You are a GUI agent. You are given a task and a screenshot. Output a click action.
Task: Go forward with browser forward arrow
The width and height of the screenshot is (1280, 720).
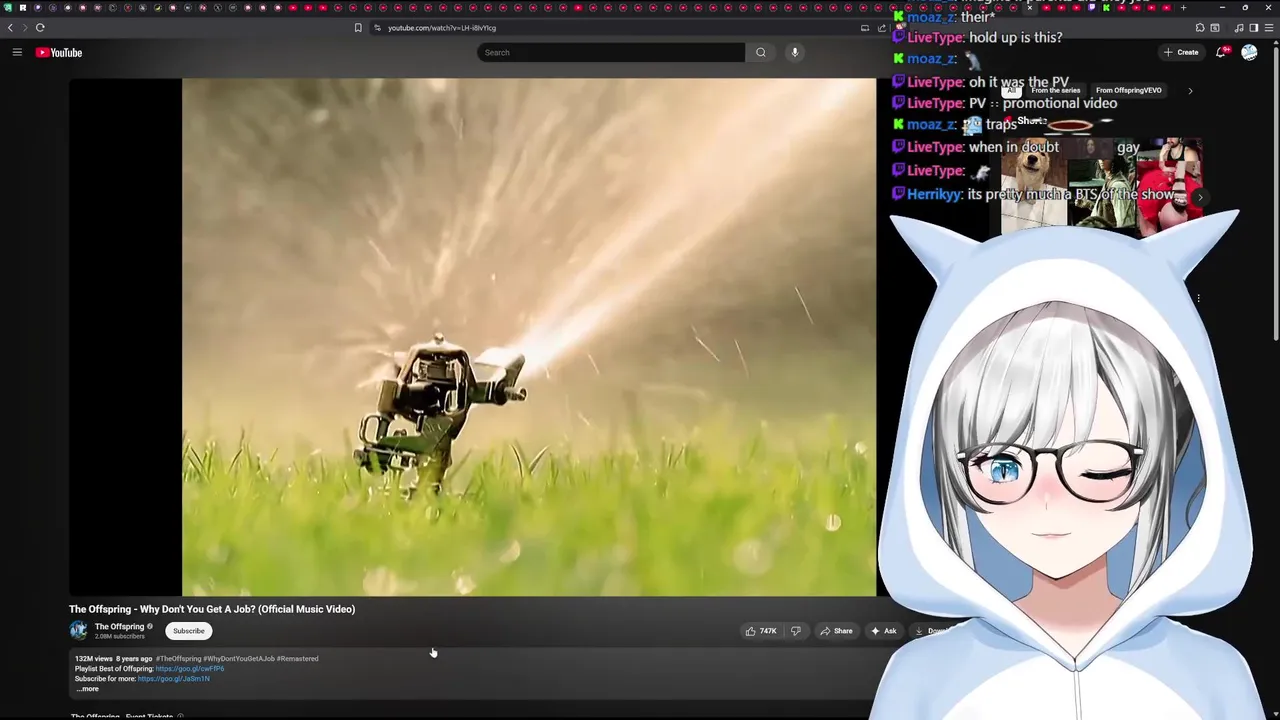(25, 27)
